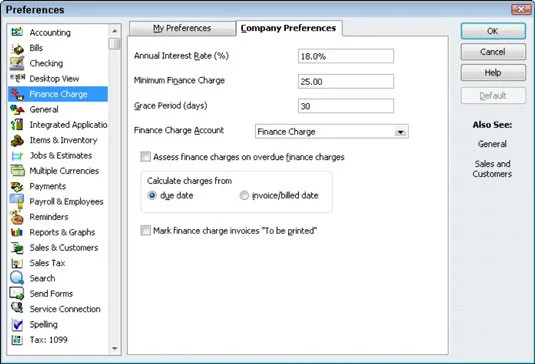Click the Desktop View category icon
The width and height of the screenshot is (535, 364).
[x=17, y=78]
